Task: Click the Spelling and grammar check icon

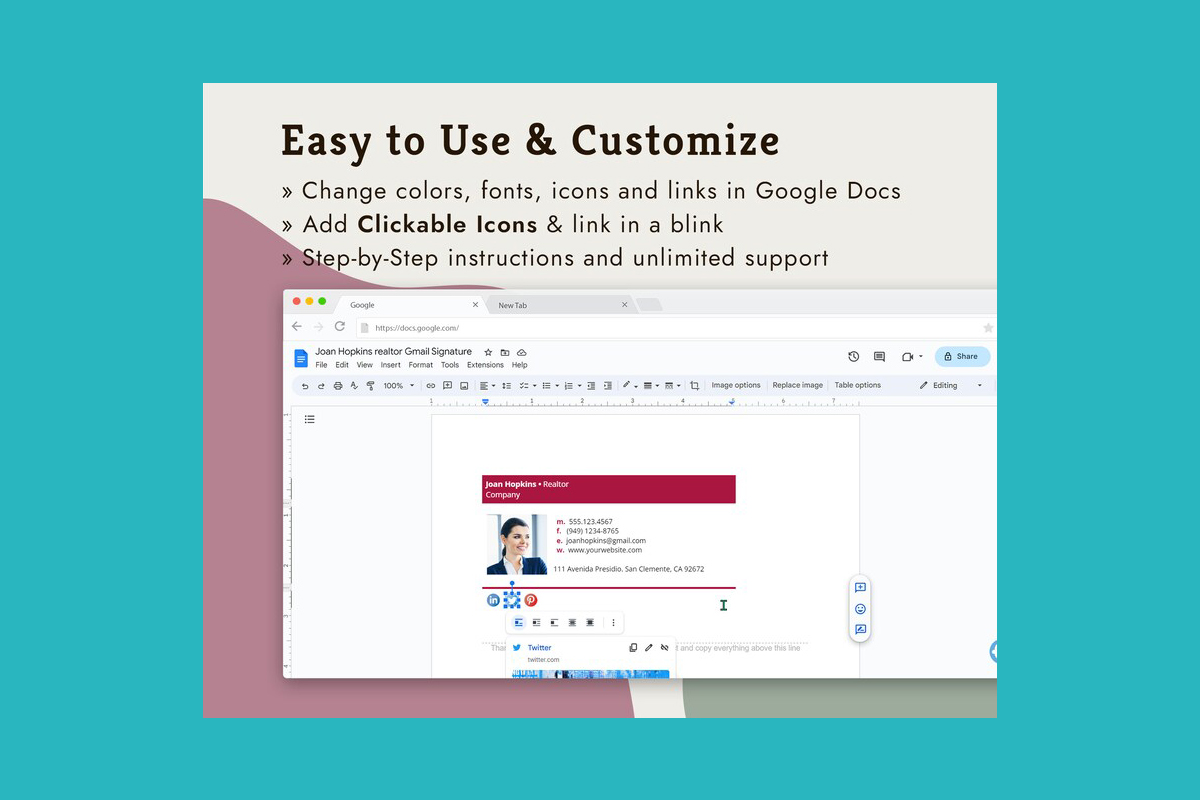Action: (354, 385)
